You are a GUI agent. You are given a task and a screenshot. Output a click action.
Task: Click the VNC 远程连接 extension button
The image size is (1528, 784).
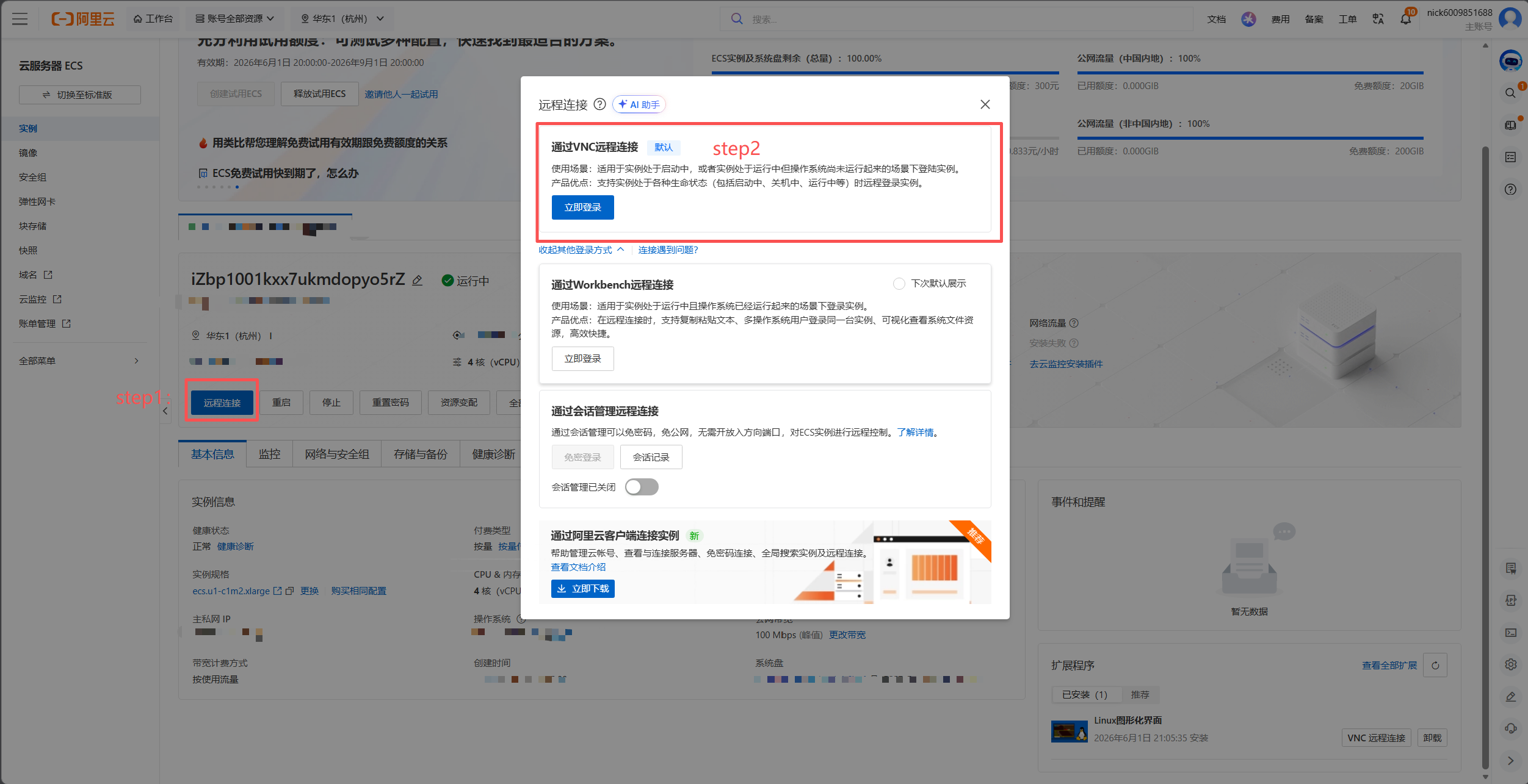[x=1377, y=738]
